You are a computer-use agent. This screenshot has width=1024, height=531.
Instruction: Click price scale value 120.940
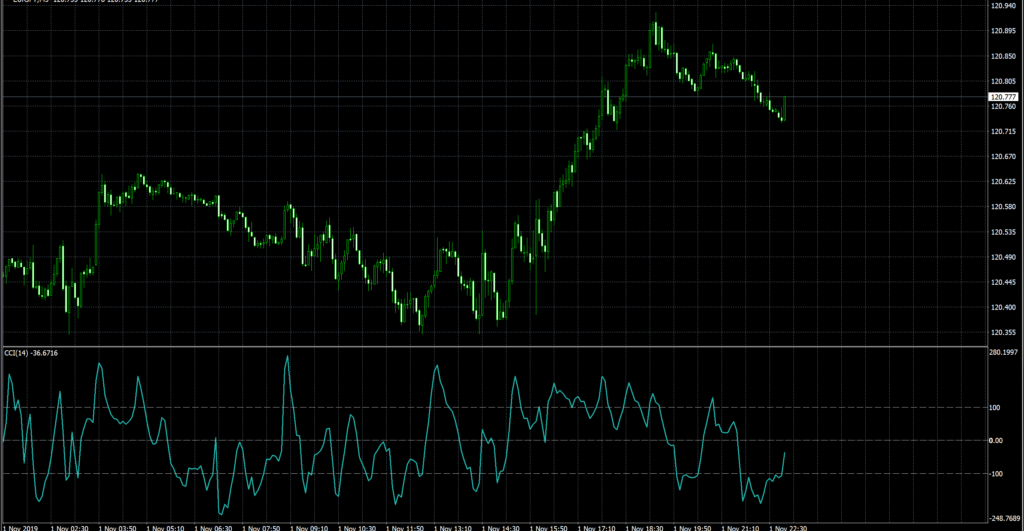(x=1003, y=6)
